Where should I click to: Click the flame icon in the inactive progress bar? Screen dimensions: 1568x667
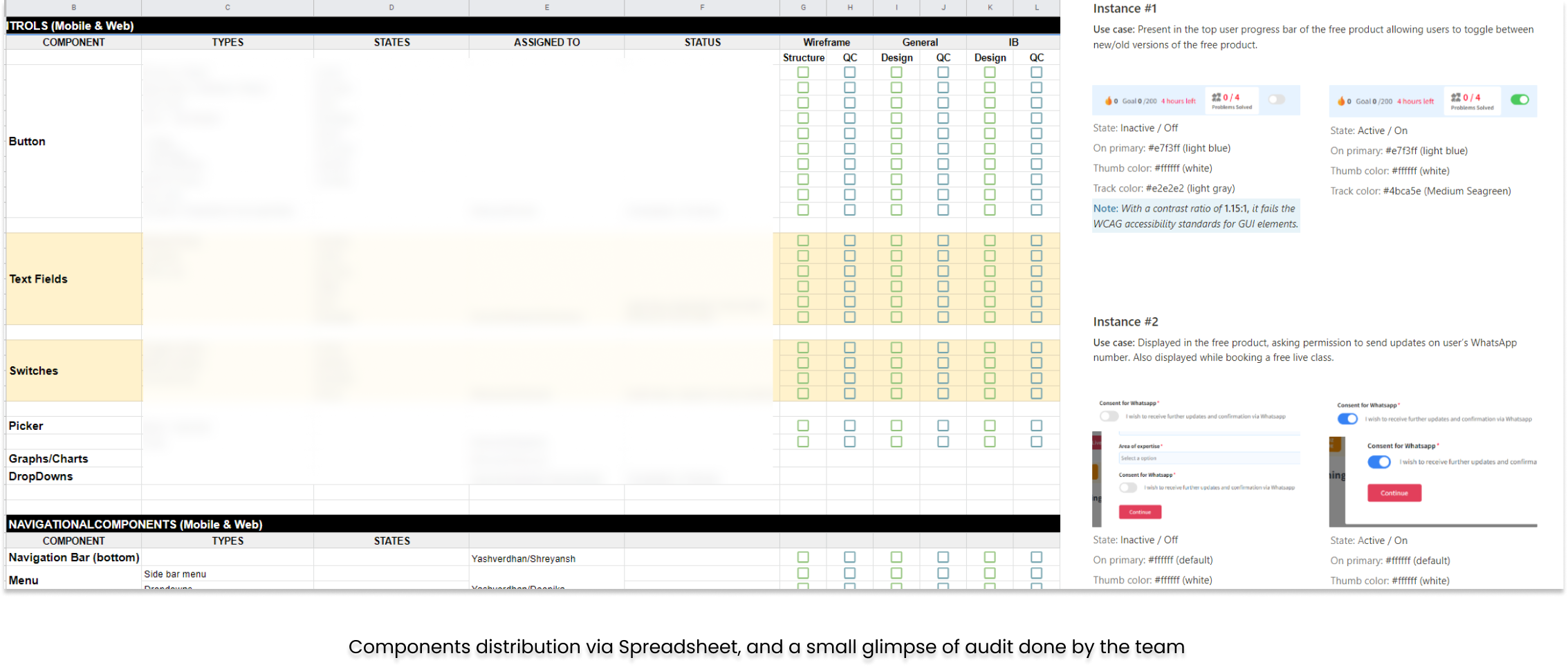tap(1109, 101)
